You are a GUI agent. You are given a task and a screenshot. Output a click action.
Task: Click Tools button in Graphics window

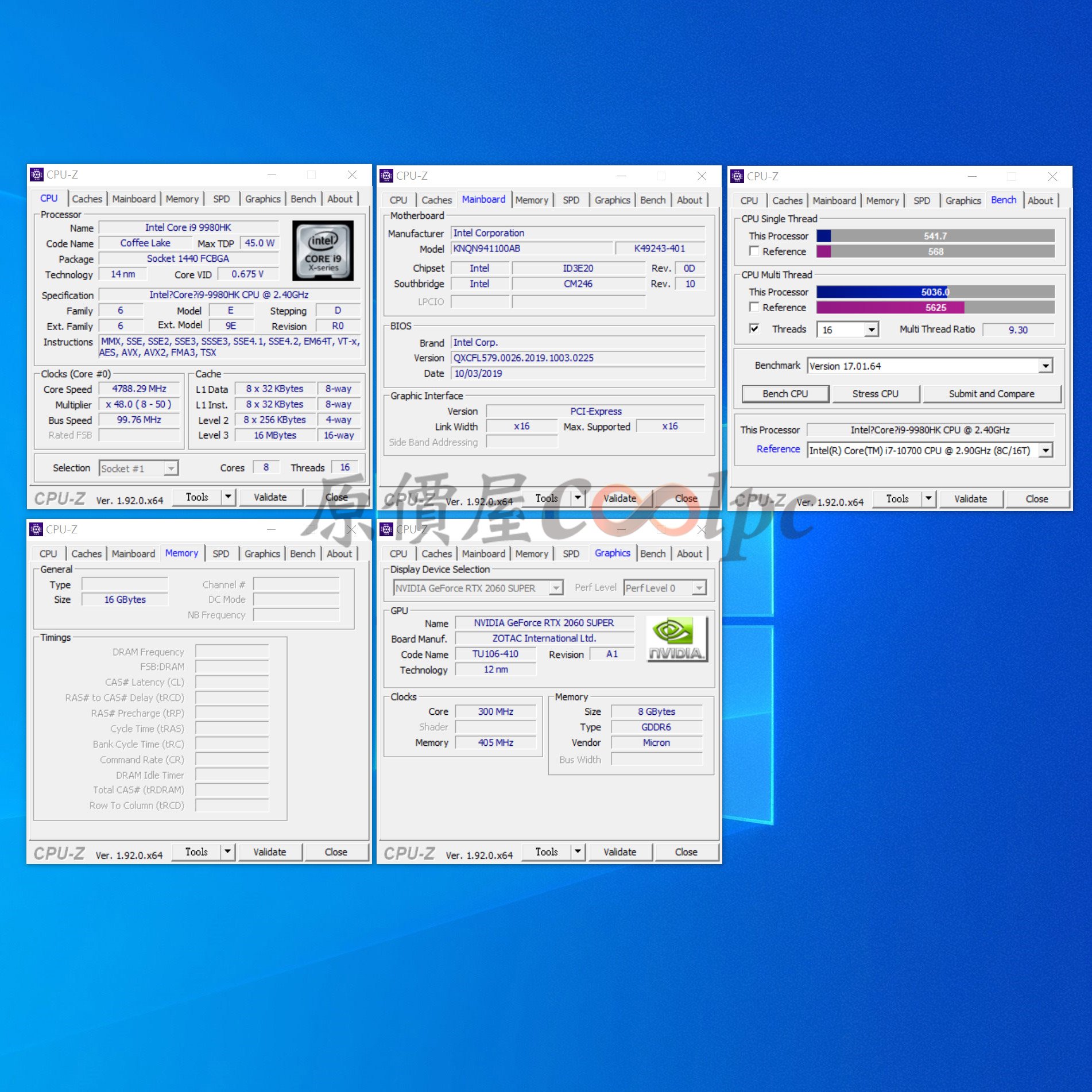(547, 852)
